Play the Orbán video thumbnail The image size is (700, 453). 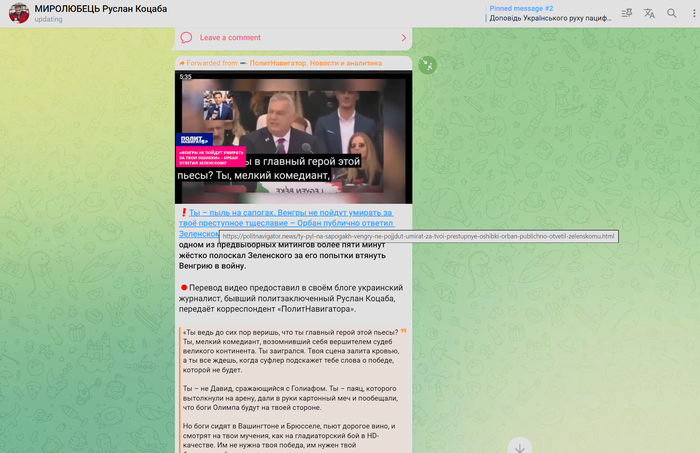point(291,137)
